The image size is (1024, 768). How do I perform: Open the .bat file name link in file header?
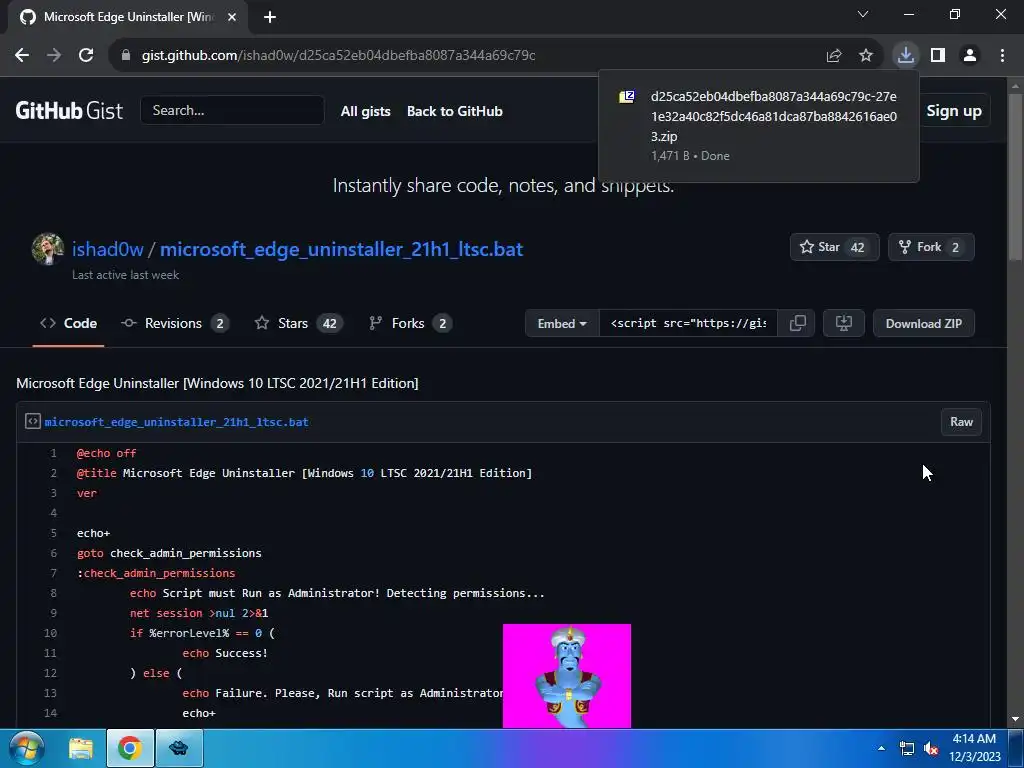(176, 422)
